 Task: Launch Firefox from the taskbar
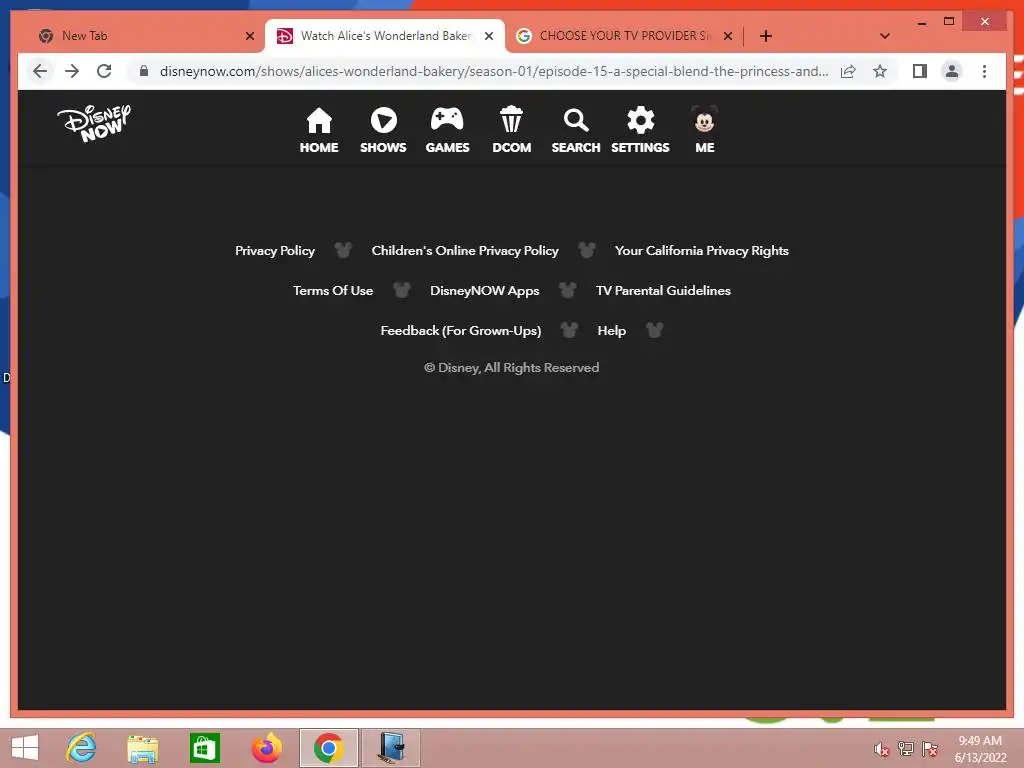click(266, 748)
